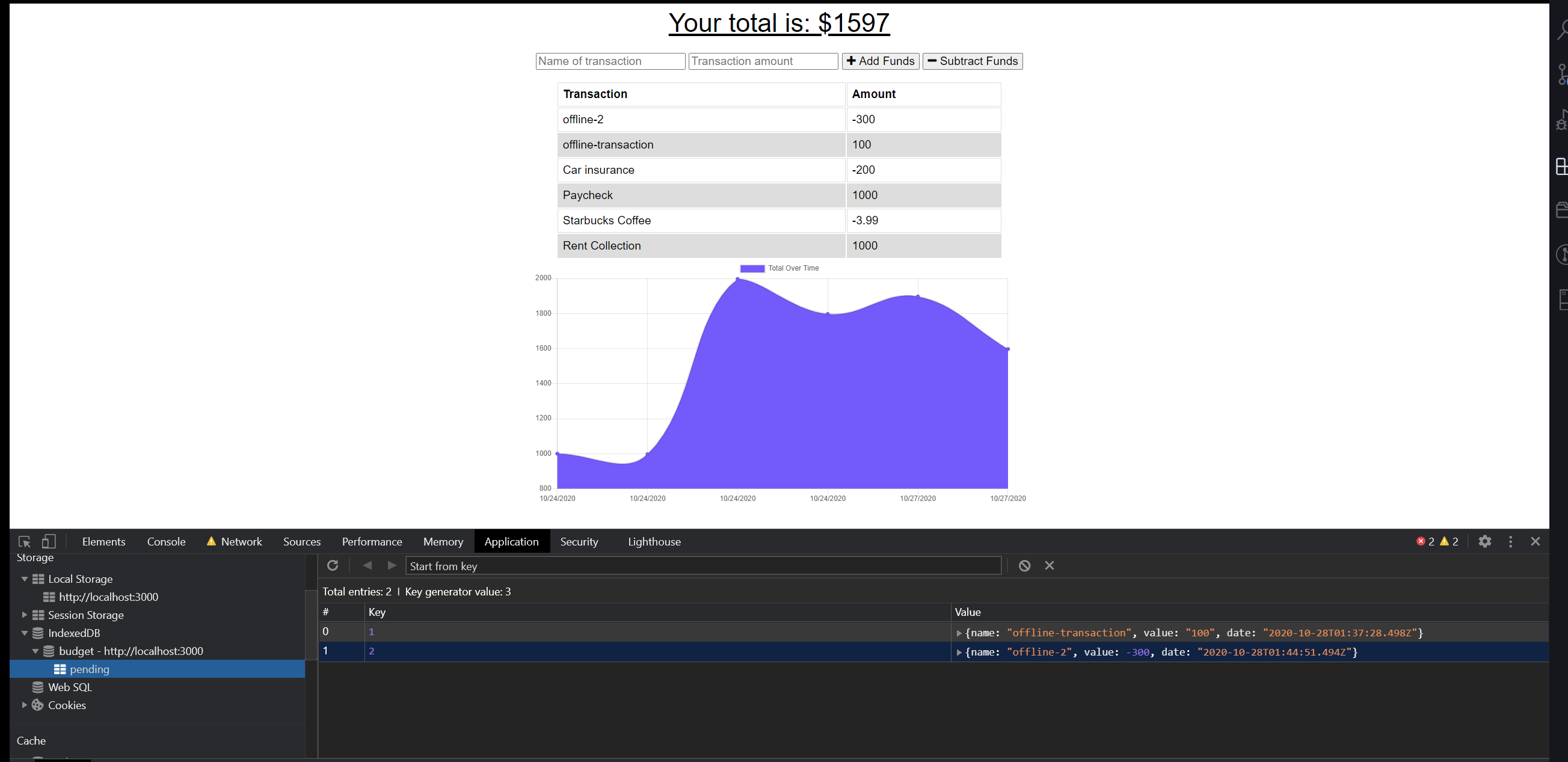The width and height of the screenshot is (1568, 762).
Task: Refresh the IndexedDB pending store view
Action: click(x=333, y=565)
